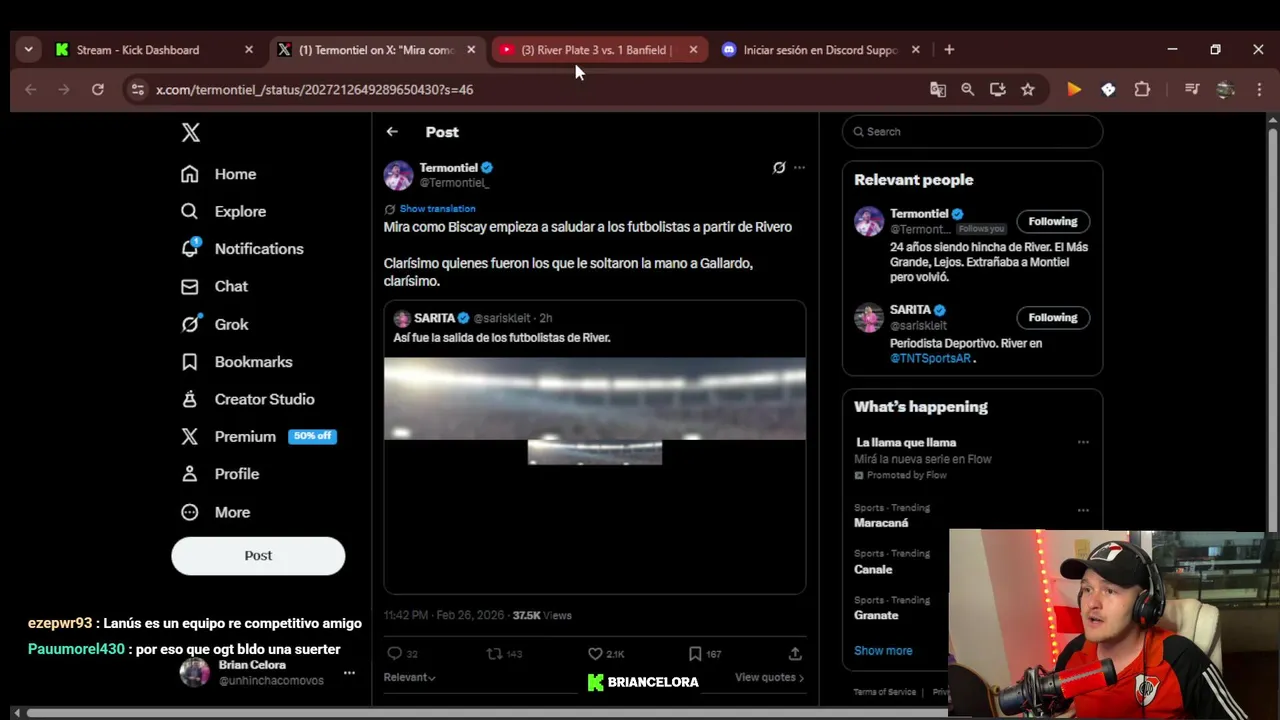Click Termontiel's avatar on the post
The image size is (1280, 720).
tap(398, 175)
